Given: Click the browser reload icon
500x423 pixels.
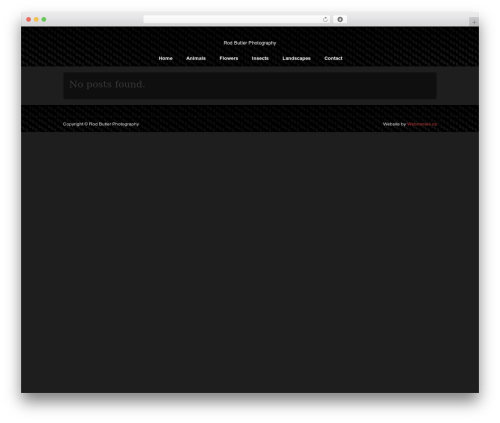Looking at the screenshot, I should [325, 19].
